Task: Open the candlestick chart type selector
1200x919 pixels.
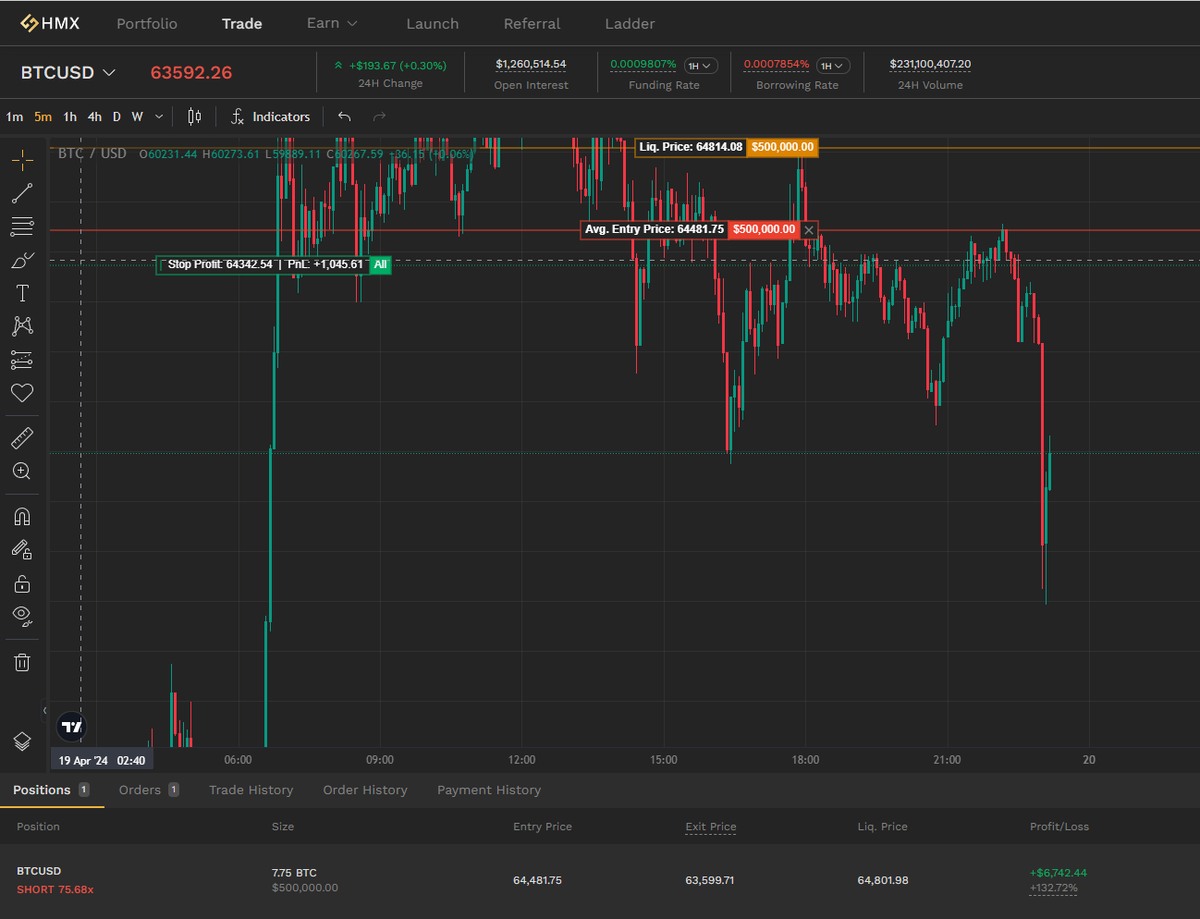Action: pyautogui.click(x=194, y=117)
